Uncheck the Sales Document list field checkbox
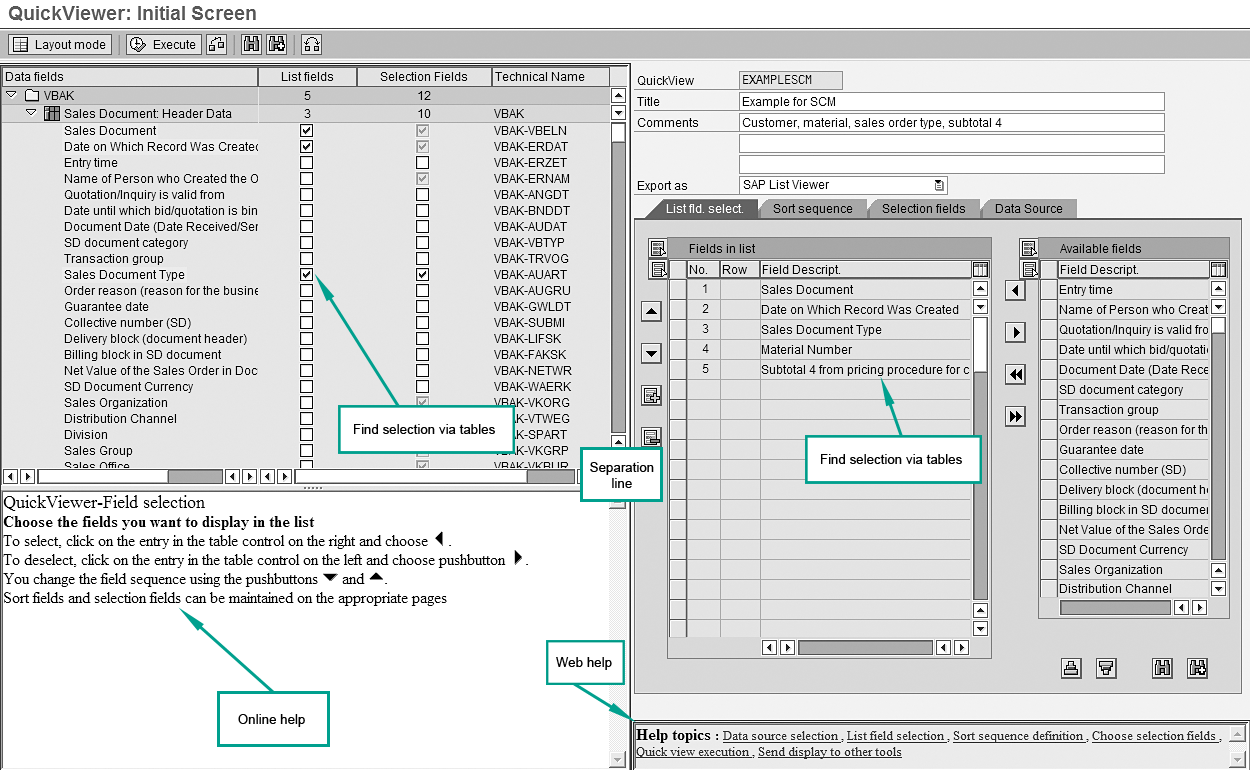This screenshot has width=1250, height=770. coord(306,130)
